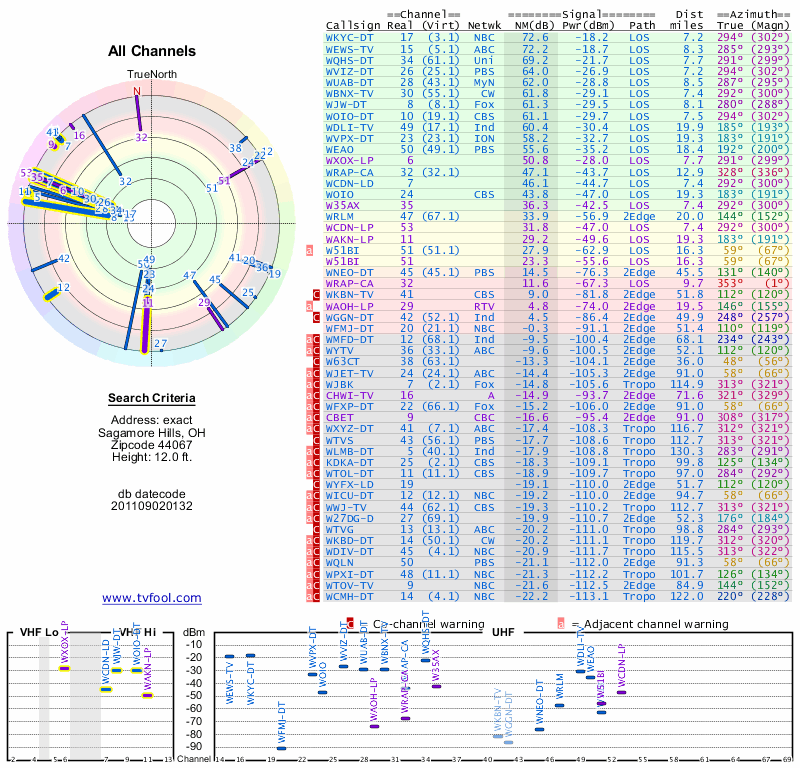This screenshot has width=800, height=768.
Task: Select the W35AX callsign in table
Action: pos(343,205)
